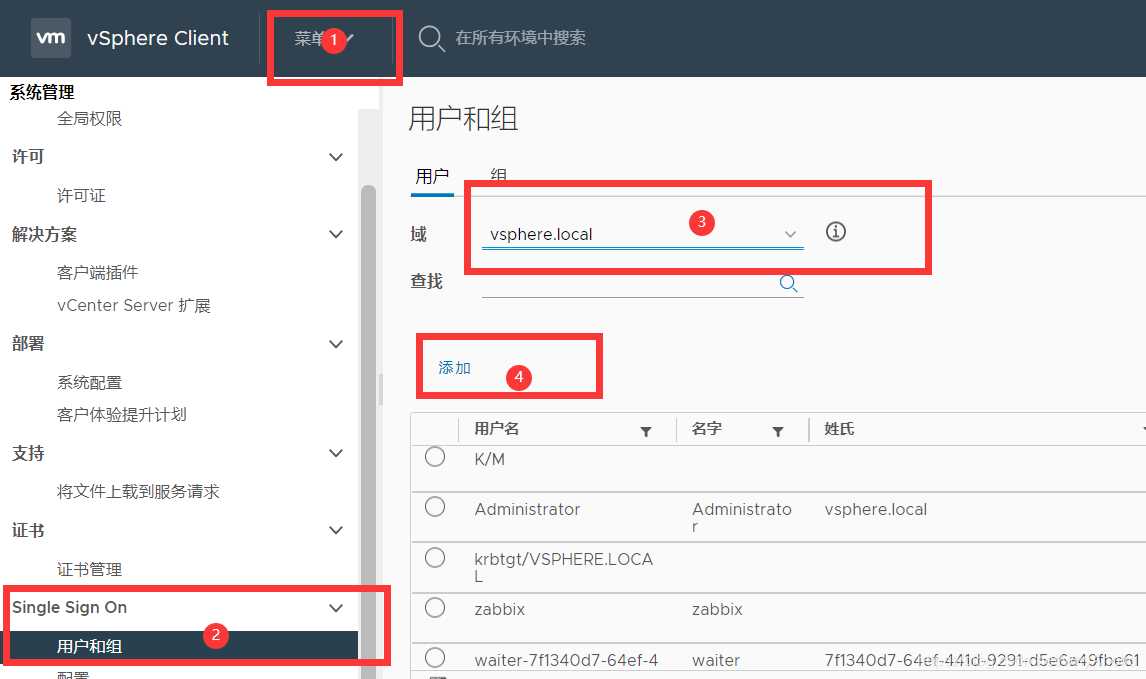Image resolution: width=1146 pixels, height=679 pixels.
Task: Collapse the 部署 section chevron
Action: coord(335,344)
